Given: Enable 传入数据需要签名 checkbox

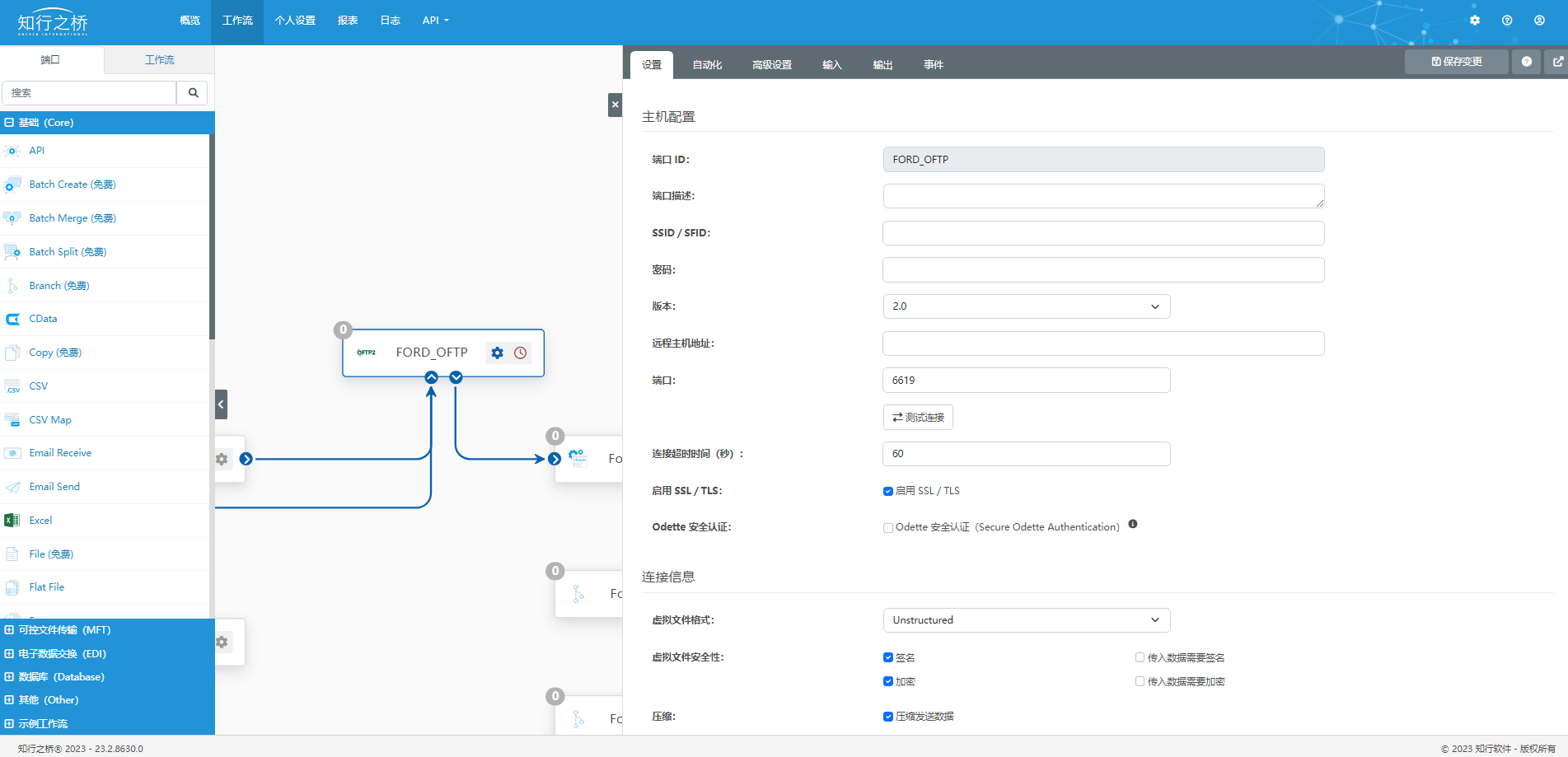Looking at the screenshot, I should (x=1140, y=657).
